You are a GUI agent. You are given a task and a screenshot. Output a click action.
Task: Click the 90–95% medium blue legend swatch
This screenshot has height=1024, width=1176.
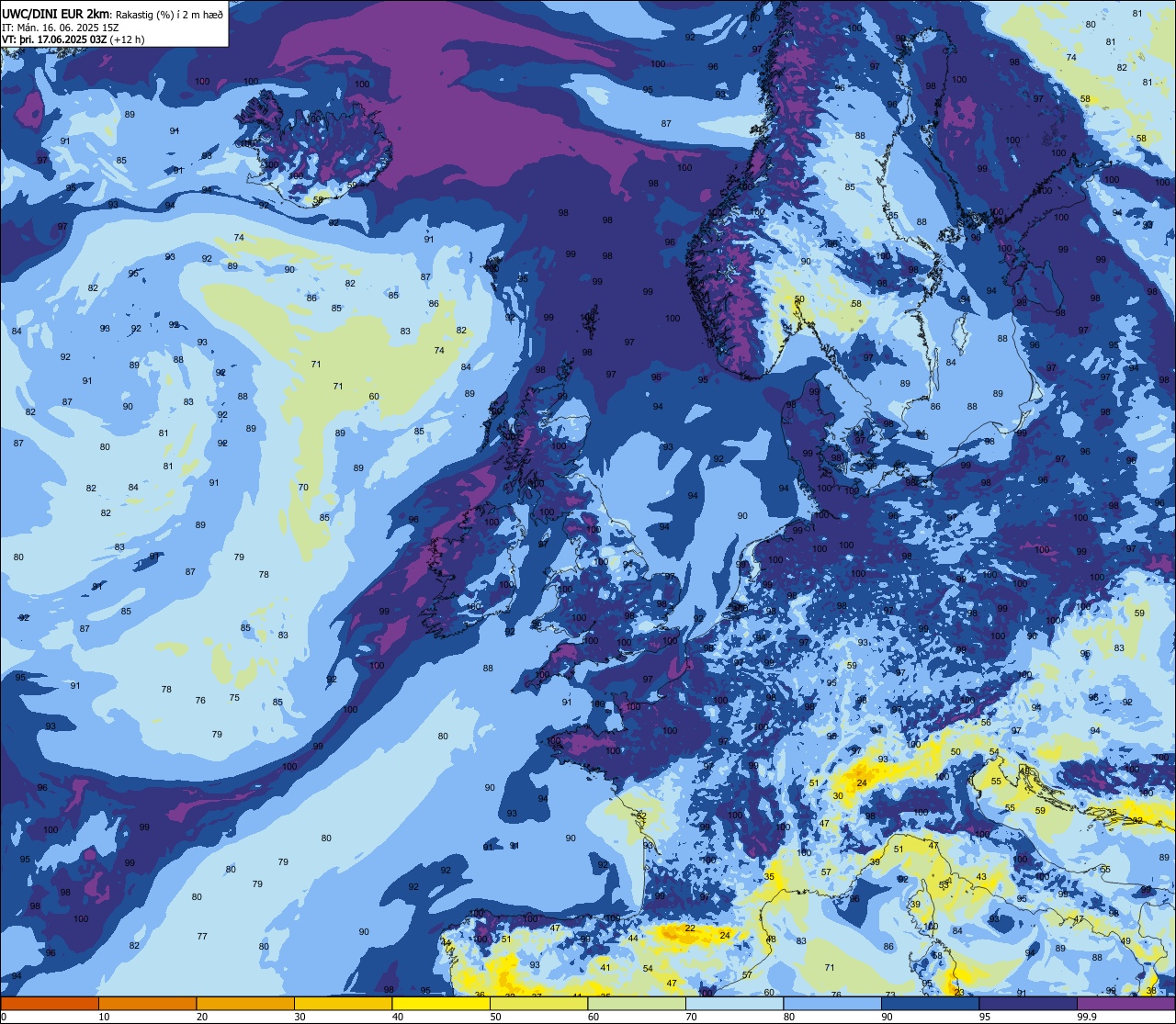(x=930, y=1003)
